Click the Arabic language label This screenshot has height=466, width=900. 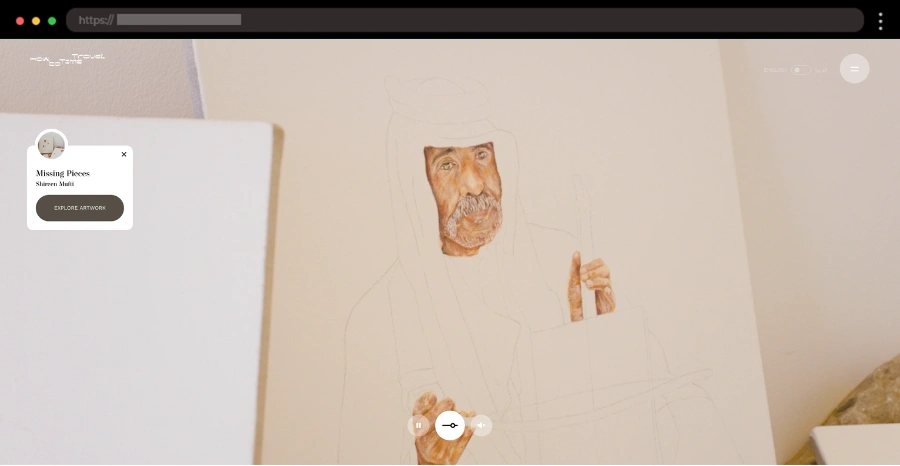(x=821, y=70)
